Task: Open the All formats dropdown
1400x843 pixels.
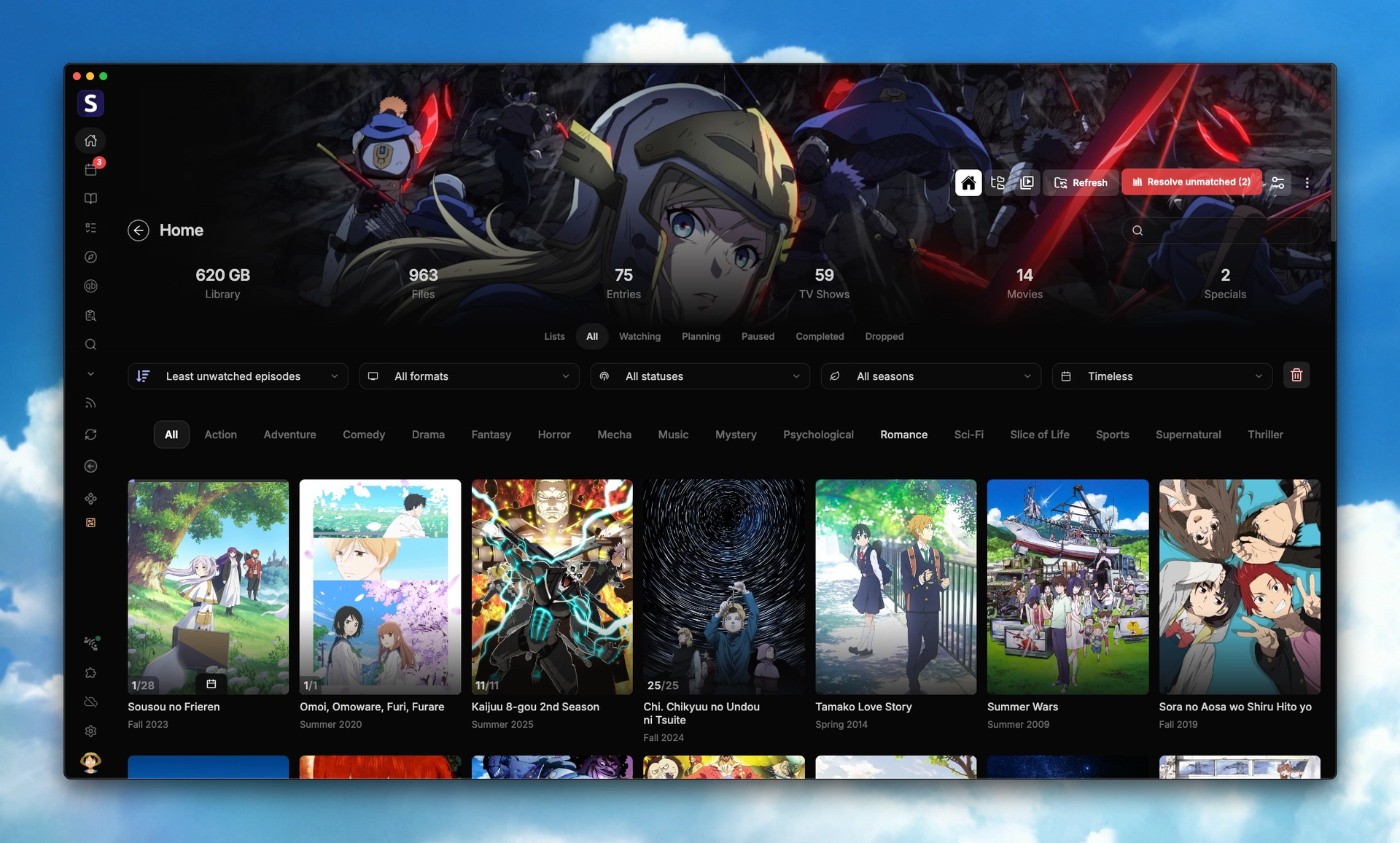Action: (x=469, y=376)
